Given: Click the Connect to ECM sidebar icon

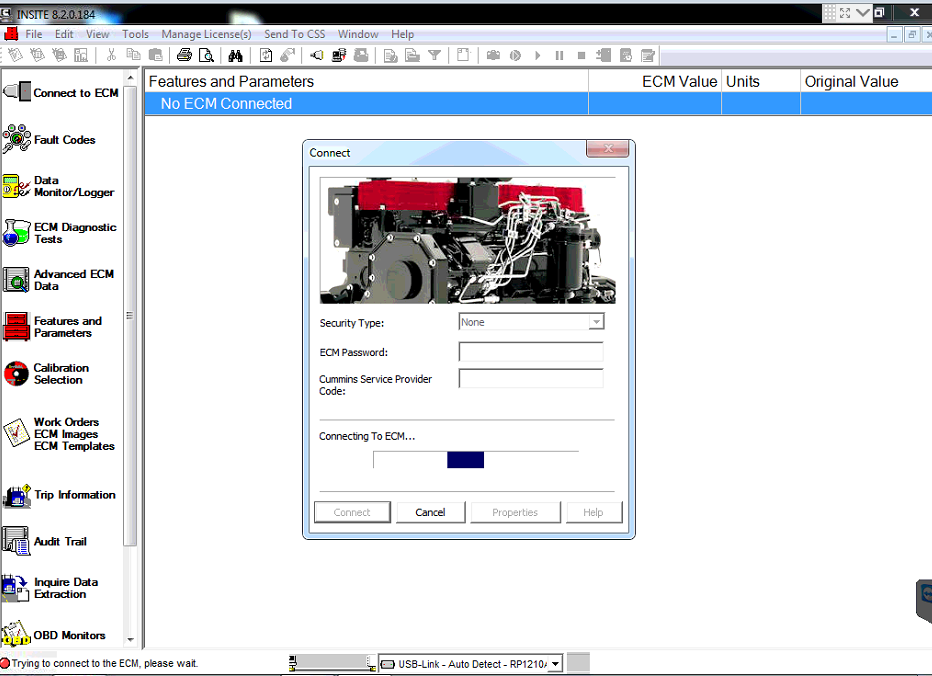Looking at the screenshot, I should [17, 92].
